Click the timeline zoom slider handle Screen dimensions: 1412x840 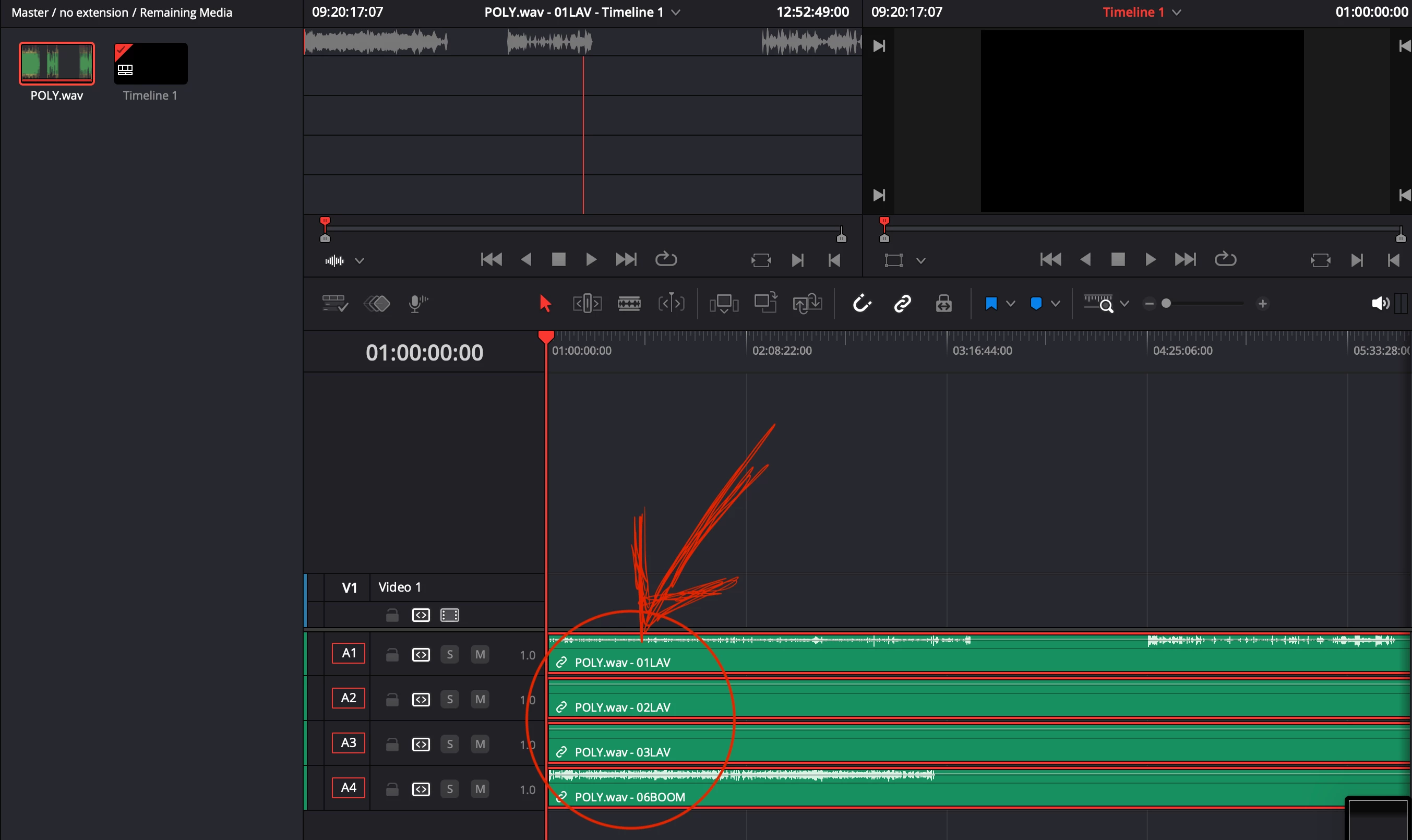pyautogui.click(x=1166, y=304)
